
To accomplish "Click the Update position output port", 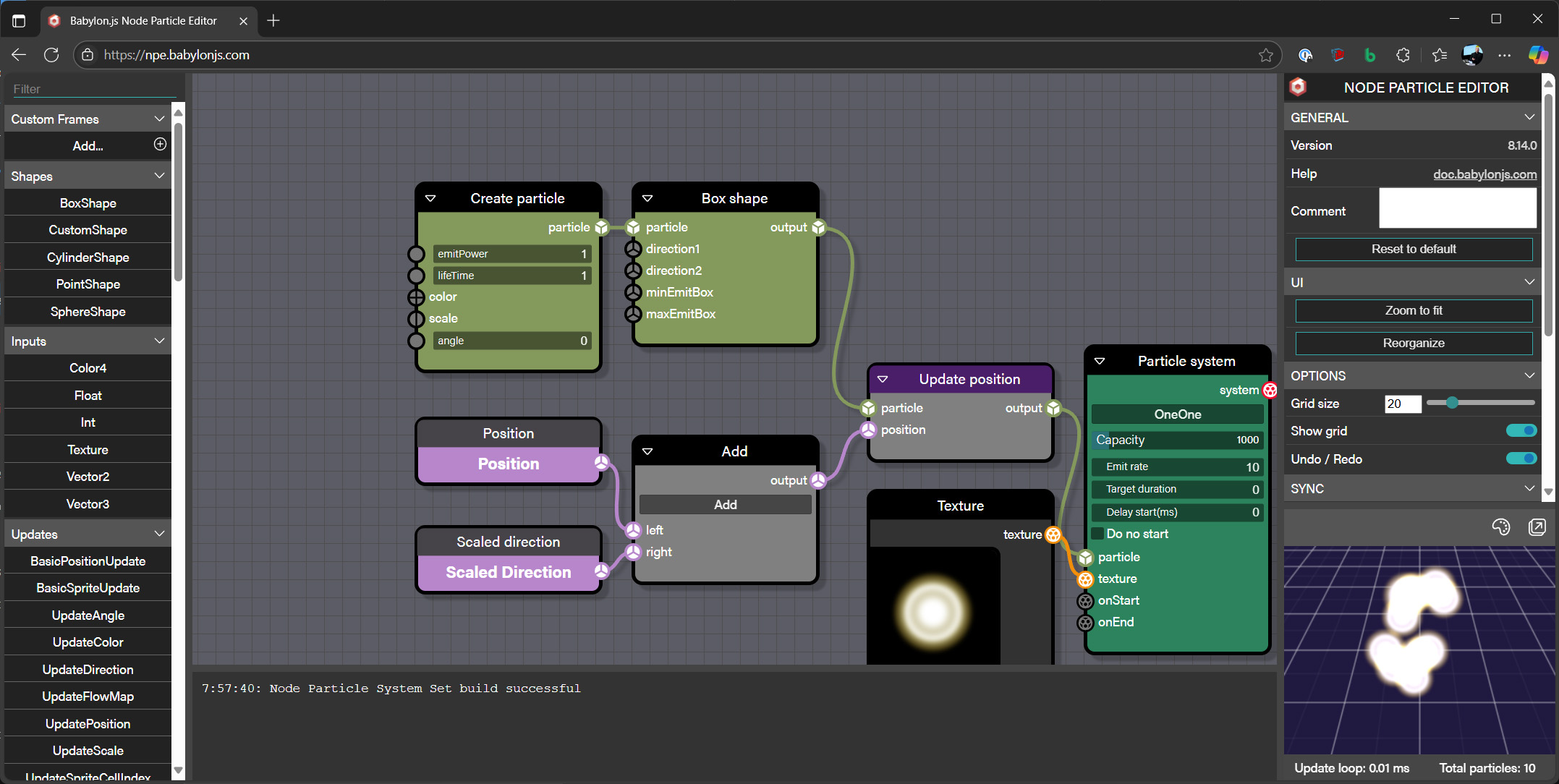I will (1053, 408).
